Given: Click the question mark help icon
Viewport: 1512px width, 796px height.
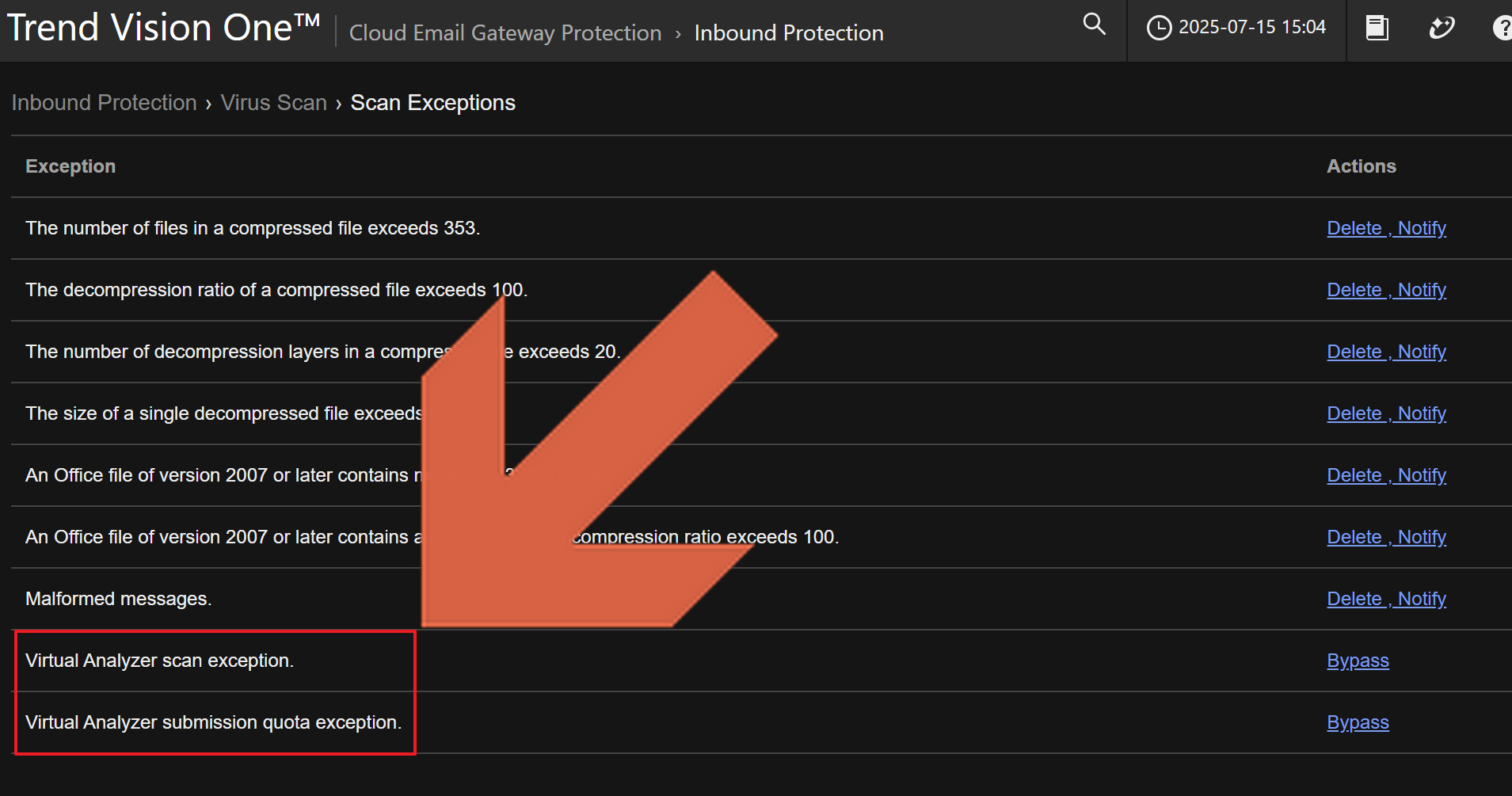Looking at the screenshot, I should coord(1501,28).
